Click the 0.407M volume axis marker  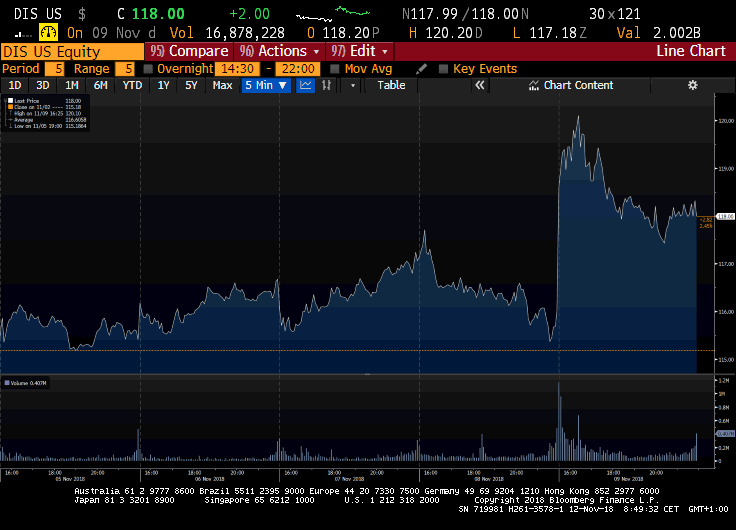click(x=726, y=434)
